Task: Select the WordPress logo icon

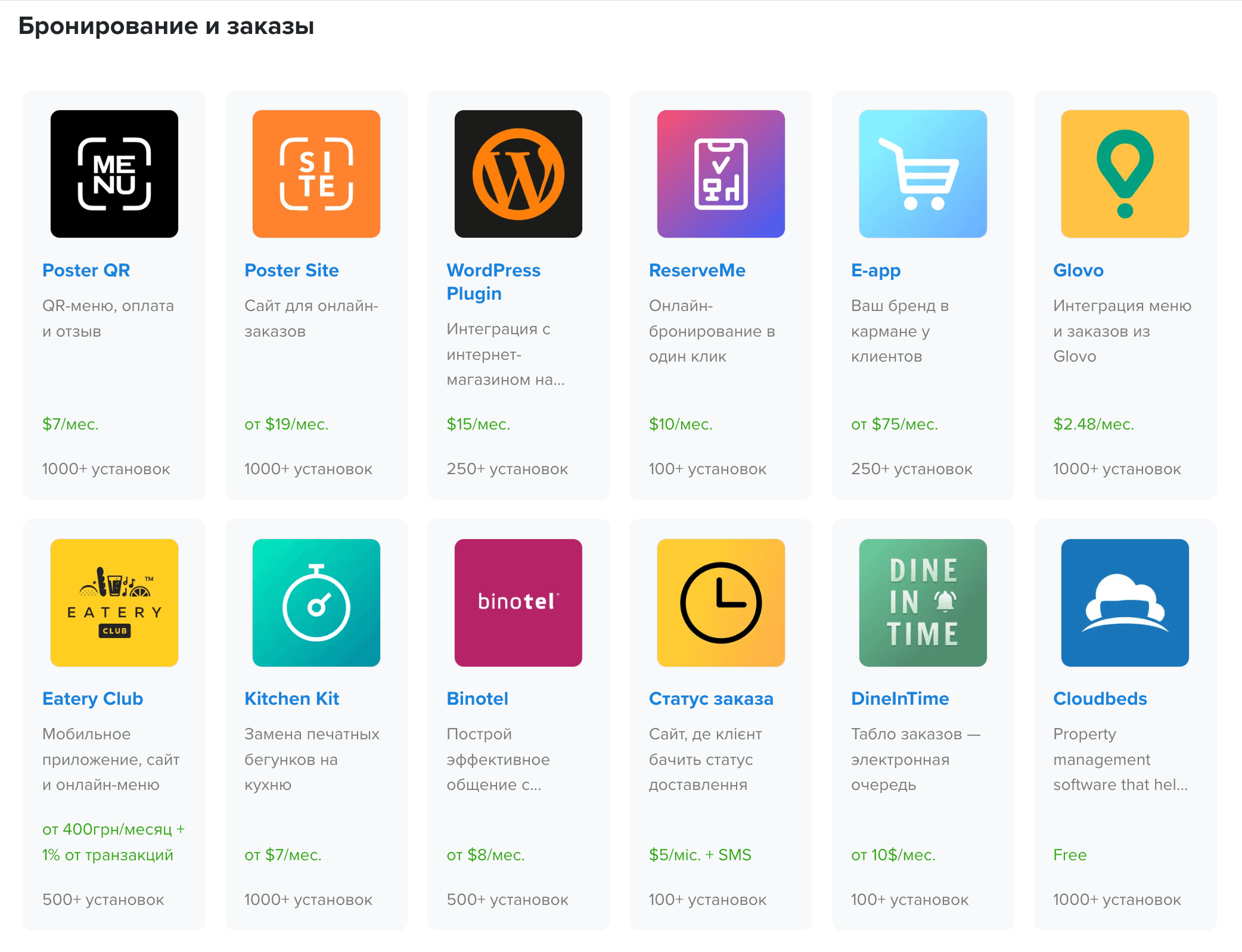Action: click(518, 174)
